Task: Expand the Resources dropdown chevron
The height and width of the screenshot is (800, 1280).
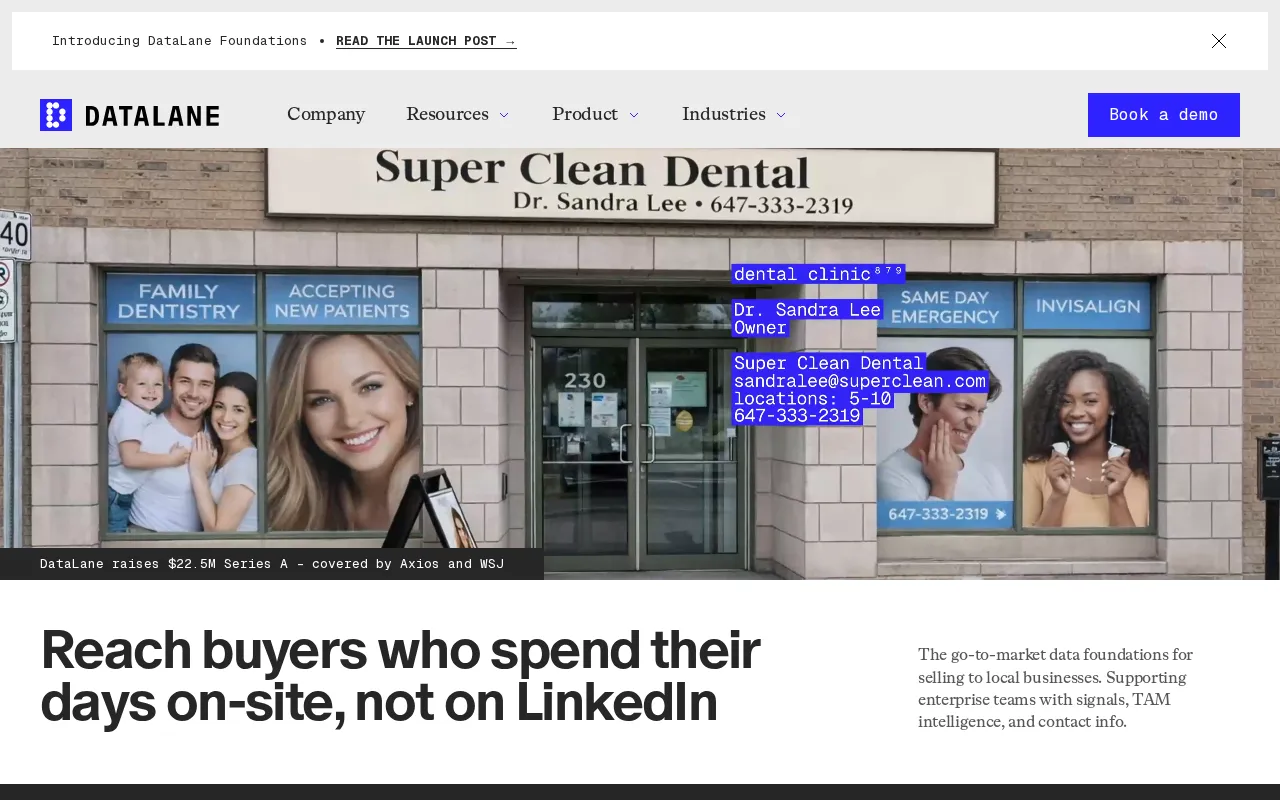Action: pyautogui.click(x=504, y=115)
